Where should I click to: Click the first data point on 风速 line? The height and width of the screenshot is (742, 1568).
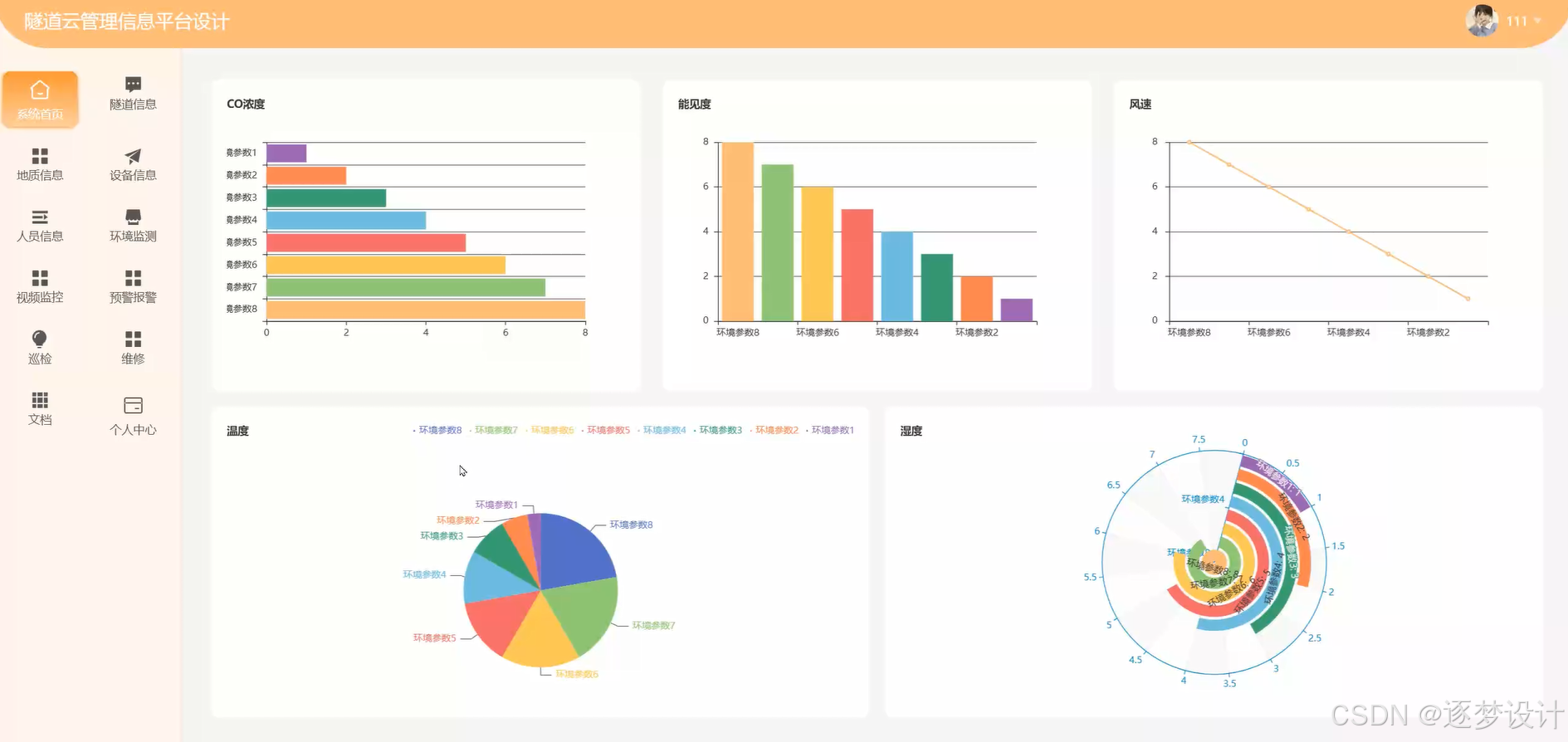click(x=1189, y=143)
